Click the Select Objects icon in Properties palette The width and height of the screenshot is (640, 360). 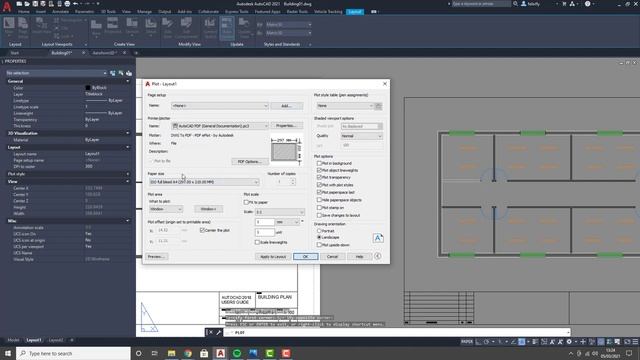121,73
